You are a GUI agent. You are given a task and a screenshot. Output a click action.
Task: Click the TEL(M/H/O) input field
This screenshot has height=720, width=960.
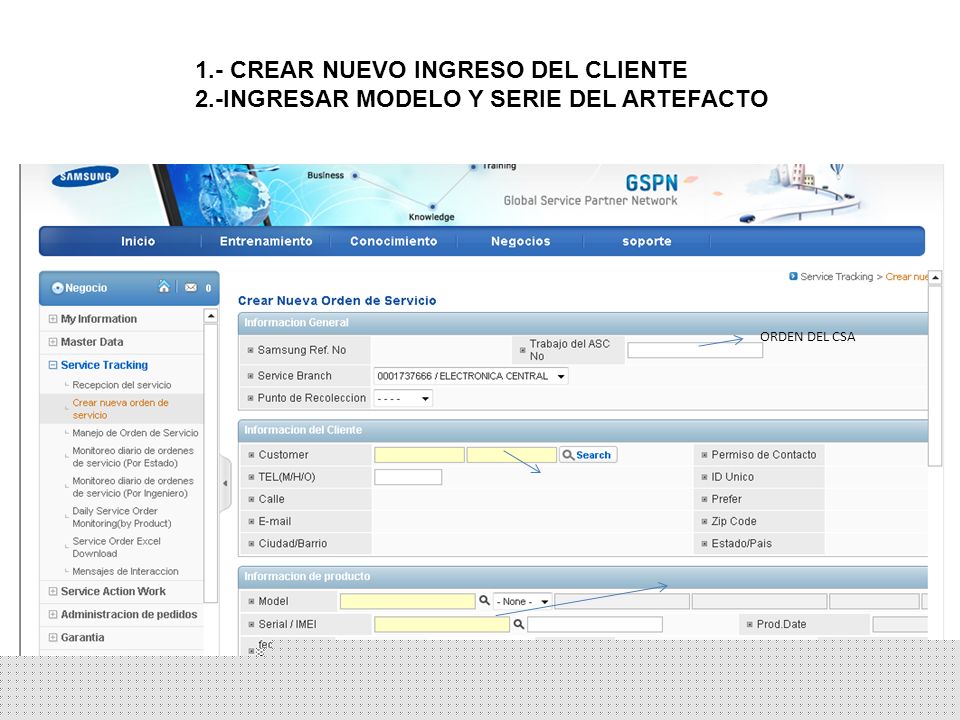coord(408,477)
